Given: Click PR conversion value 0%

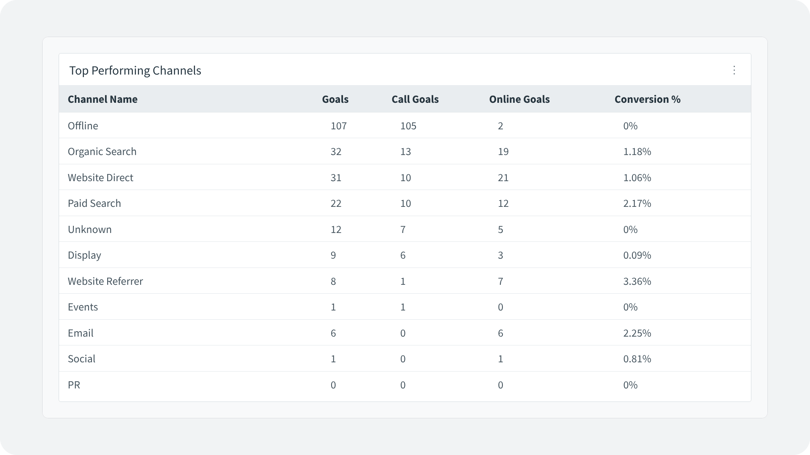Looking at the screenshot, I should click(x=630, y=385).
